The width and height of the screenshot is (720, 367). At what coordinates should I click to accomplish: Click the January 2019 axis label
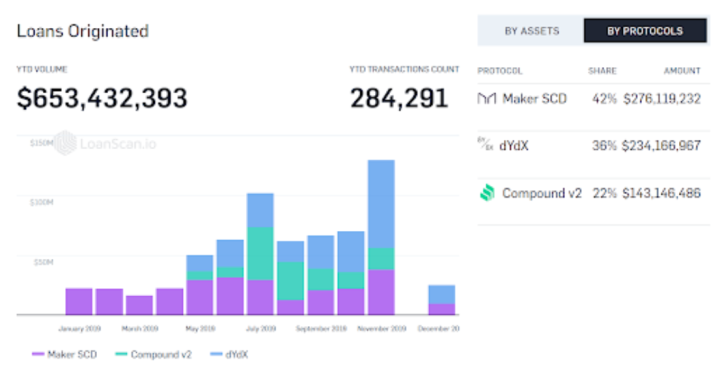click(79, 328)
